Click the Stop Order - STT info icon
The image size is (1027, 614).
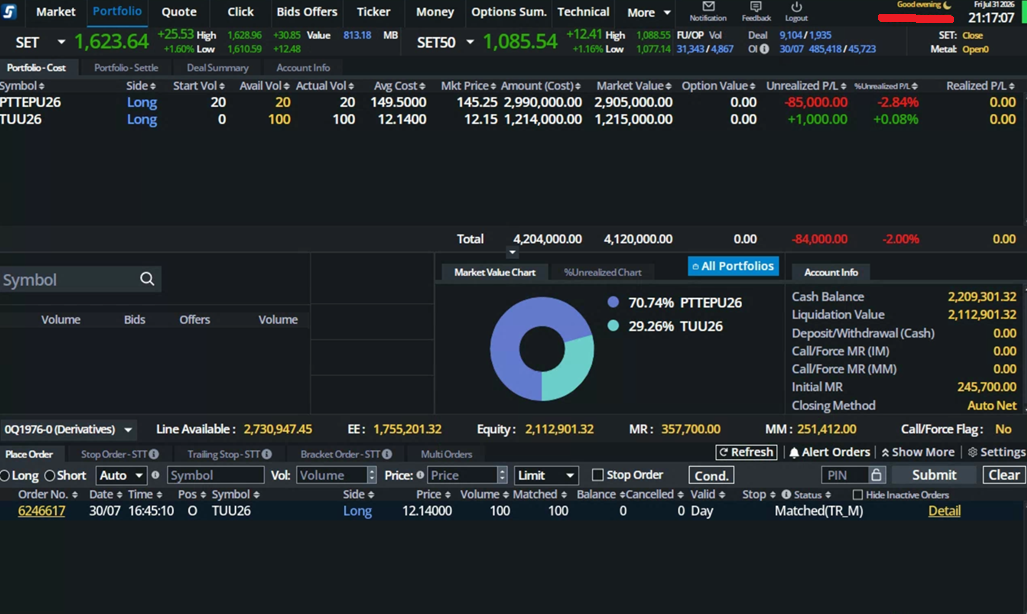pos(153,453)
